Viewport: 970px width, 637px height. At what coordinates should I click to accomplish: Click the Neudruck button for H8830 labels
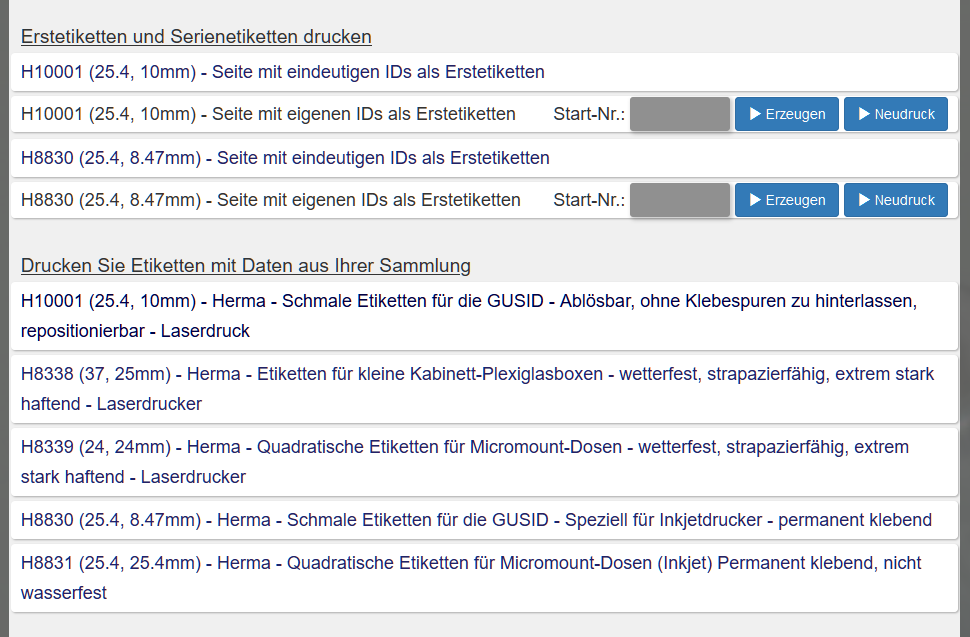coord(895,199)
